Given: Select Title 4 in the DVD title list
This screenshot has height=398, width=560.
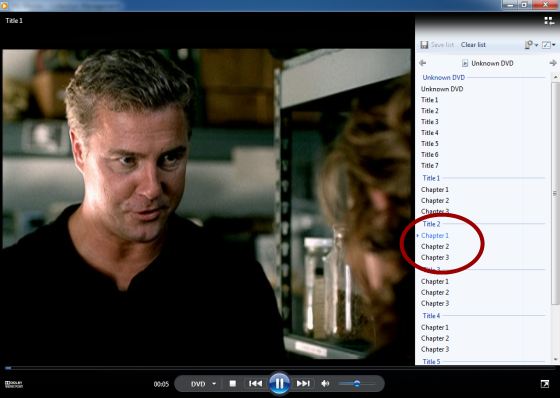Looking at the screenshot, I should [430, 133].
